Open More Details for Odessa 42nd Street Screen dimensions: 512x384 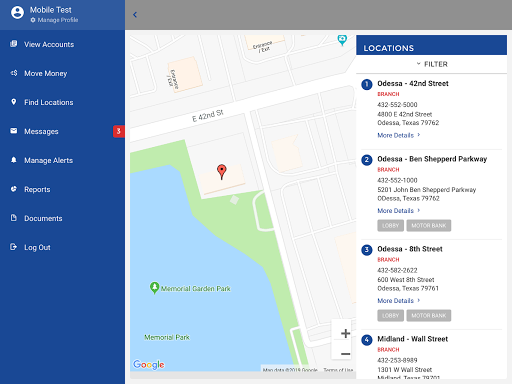click(399, 135)
